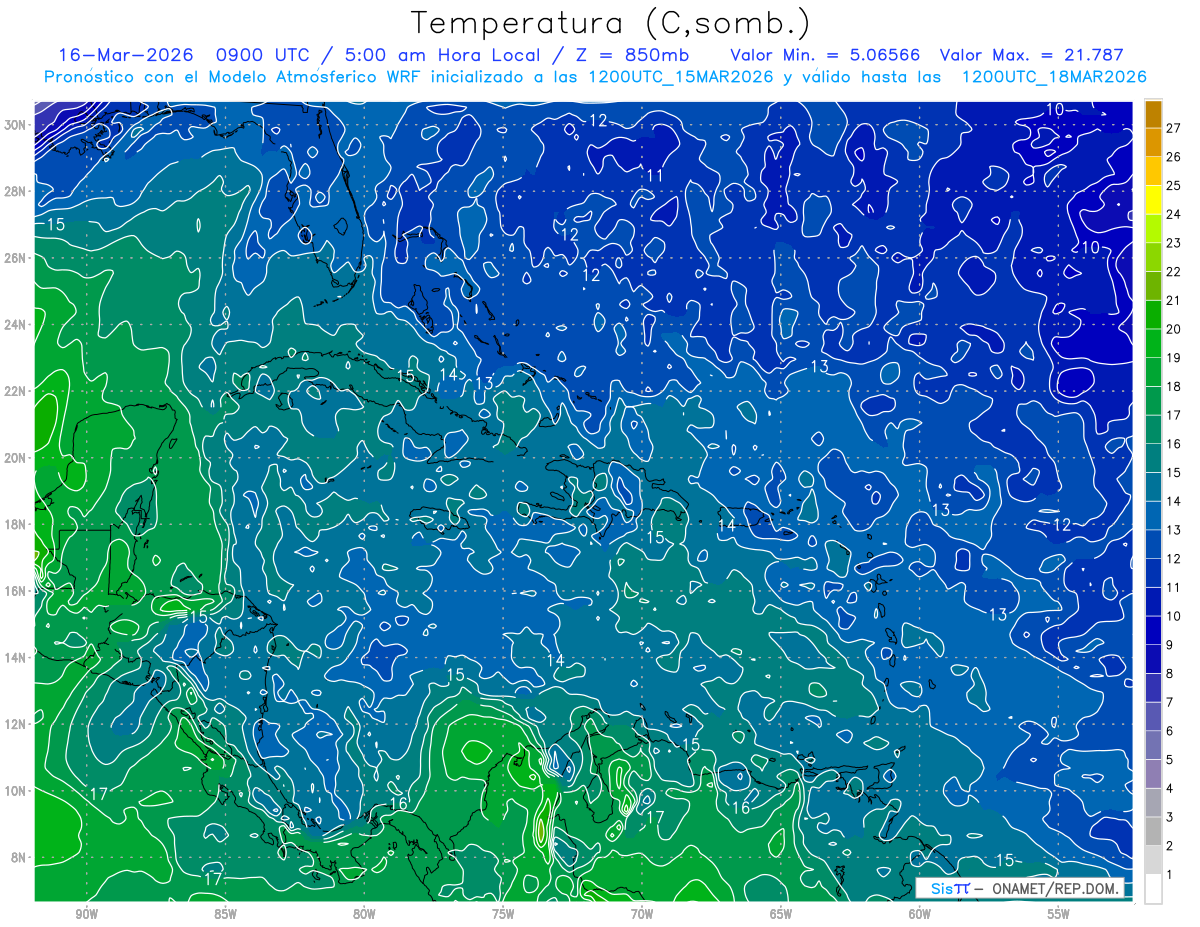Select the '26N' latitude axis label
The height and width of the screenshot is (927, 1200).
[x=15, y=258]
